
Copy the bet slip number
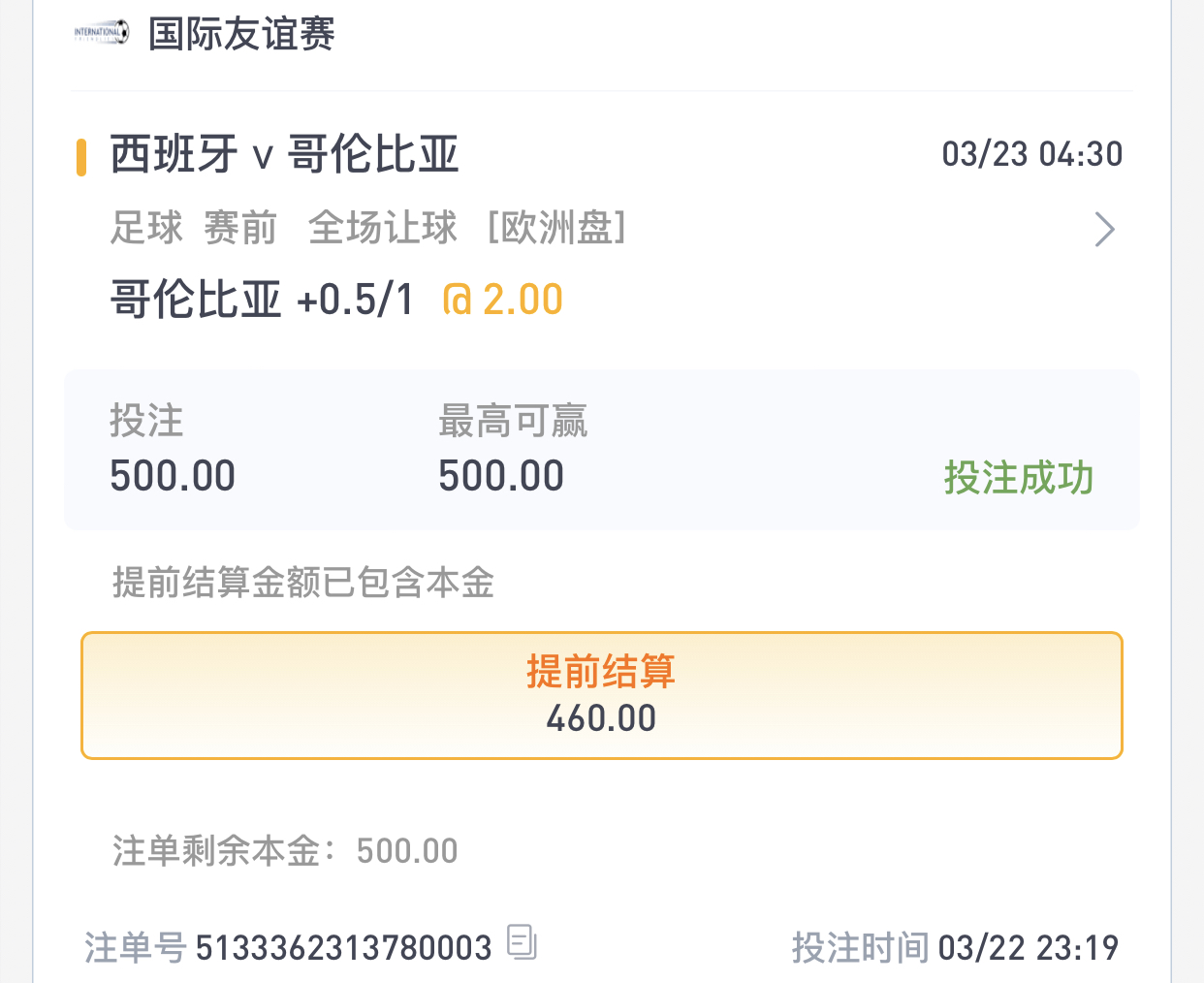(522, 942)
